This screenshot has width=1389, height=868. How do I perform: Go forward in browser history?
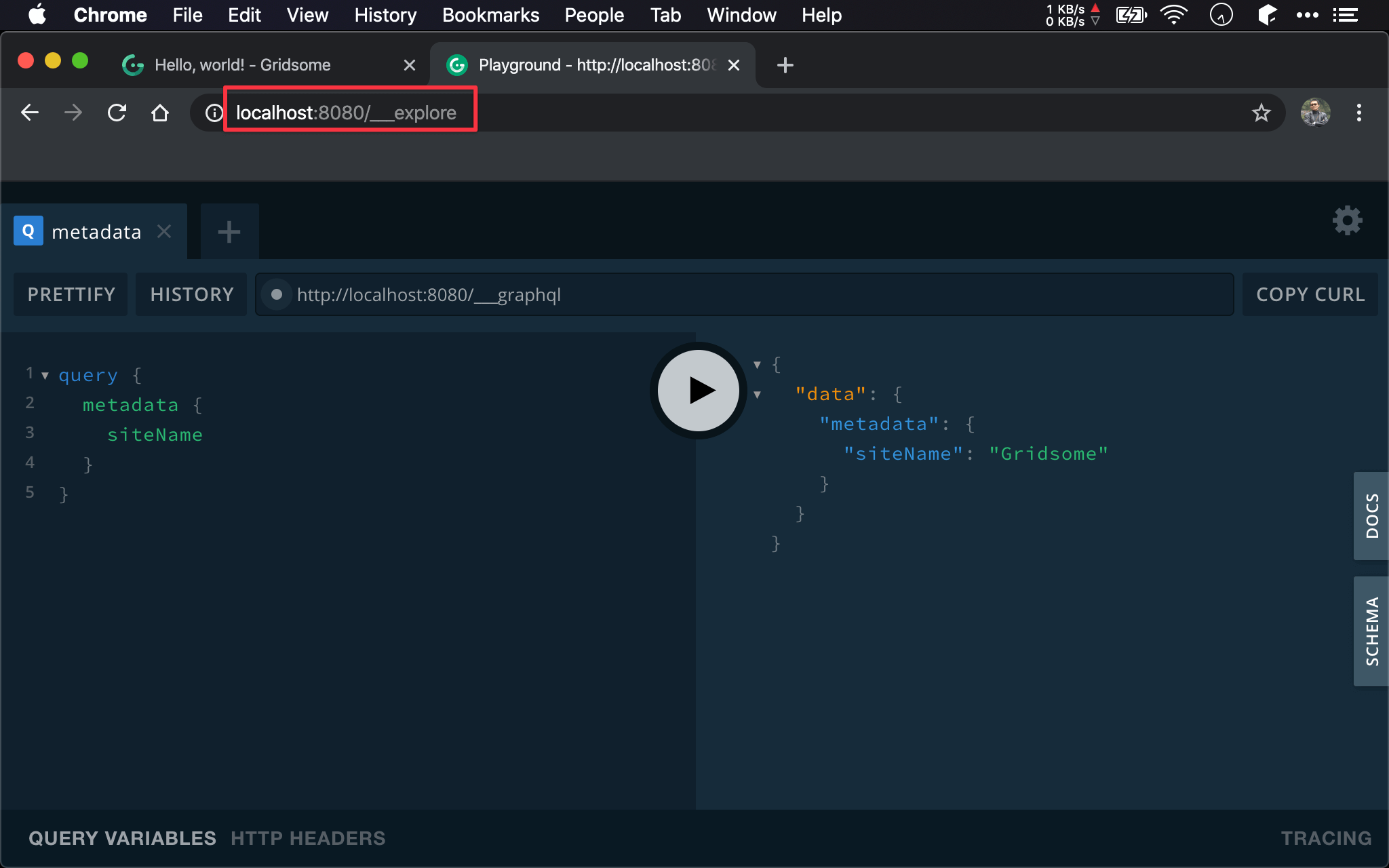pyautogui.click(x=73, y=113)
